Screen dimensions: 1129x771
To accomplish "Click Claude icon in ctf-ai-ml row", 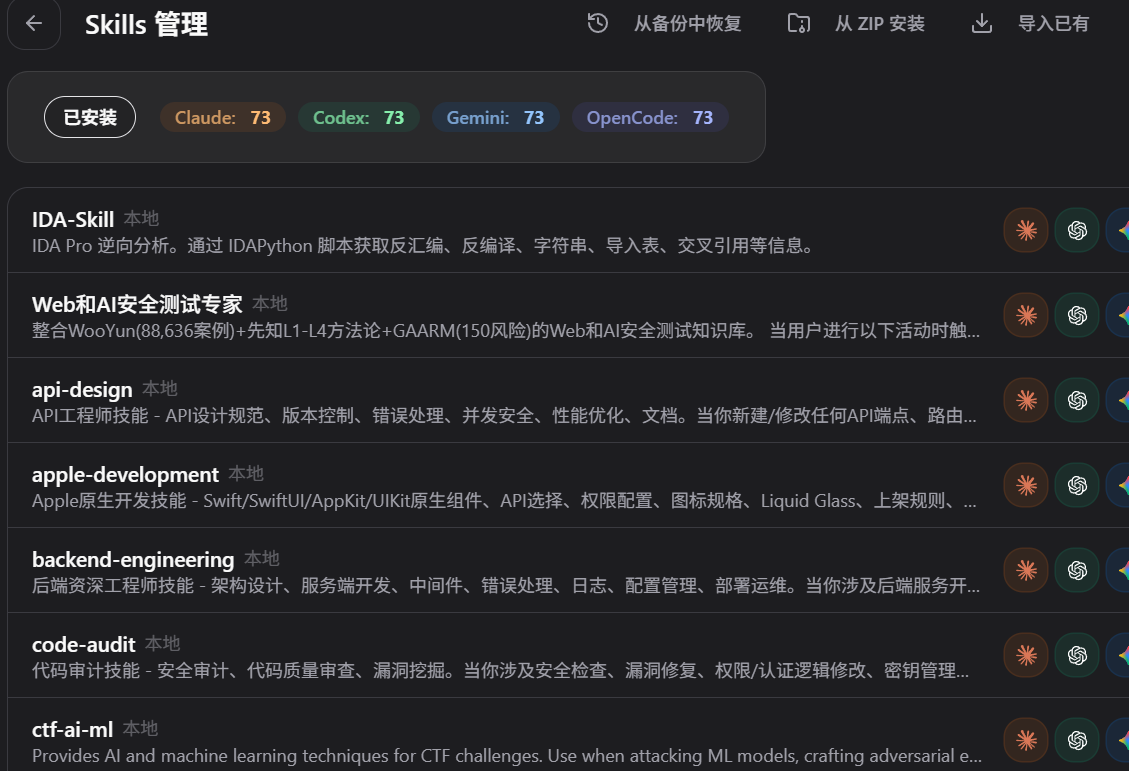I will [1026, 740].
